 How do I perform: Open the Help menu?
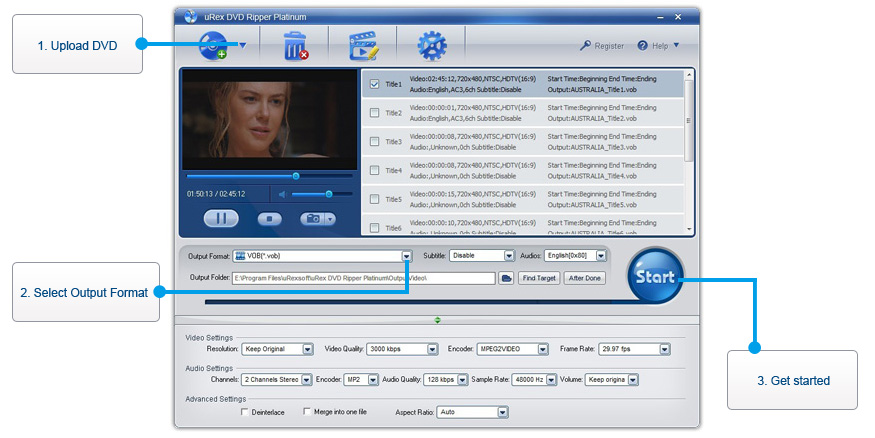[665, 46]
